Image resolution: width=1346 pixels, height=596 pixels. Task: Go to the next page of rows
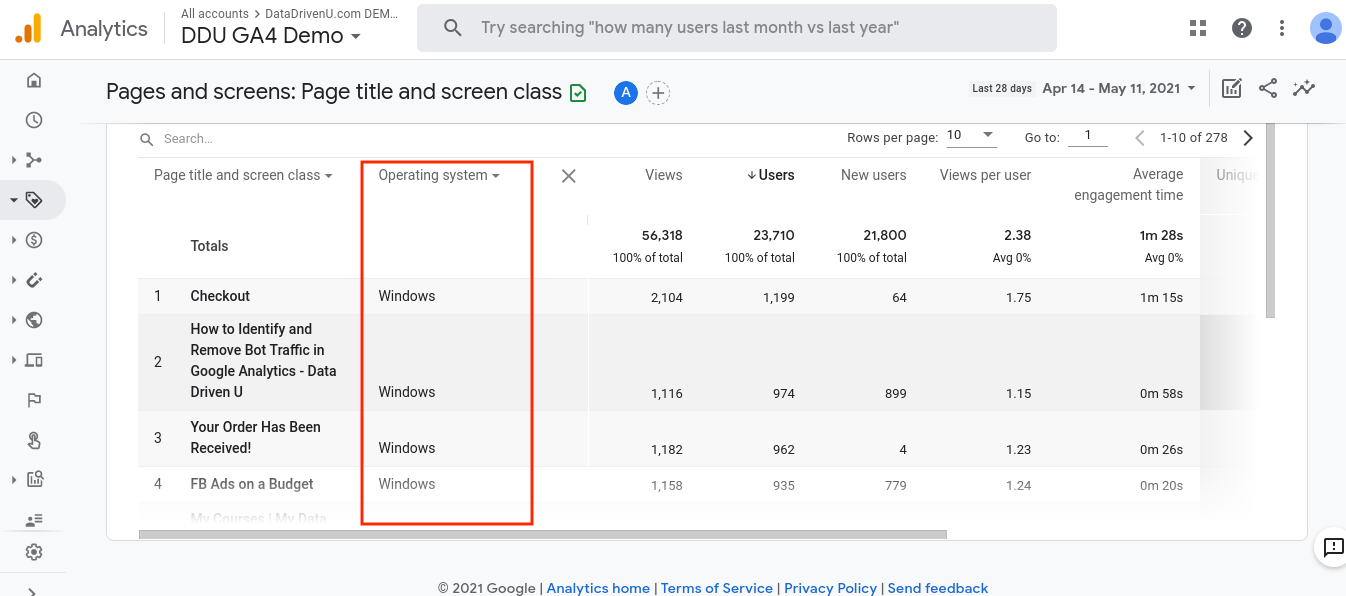1248,138
